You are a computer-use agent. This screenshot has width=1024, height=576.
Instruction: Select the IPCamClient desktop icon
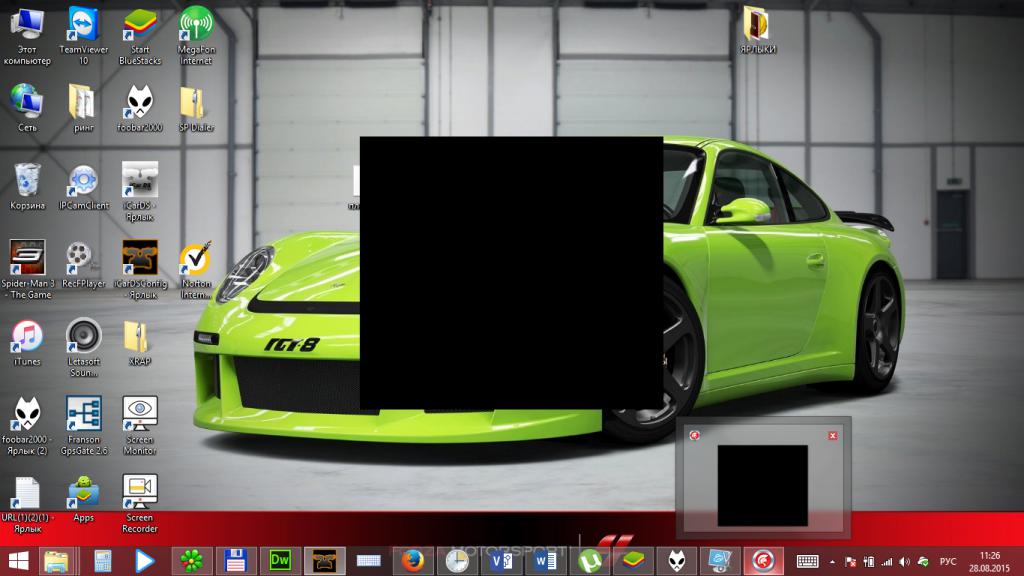tap(83, 180)
